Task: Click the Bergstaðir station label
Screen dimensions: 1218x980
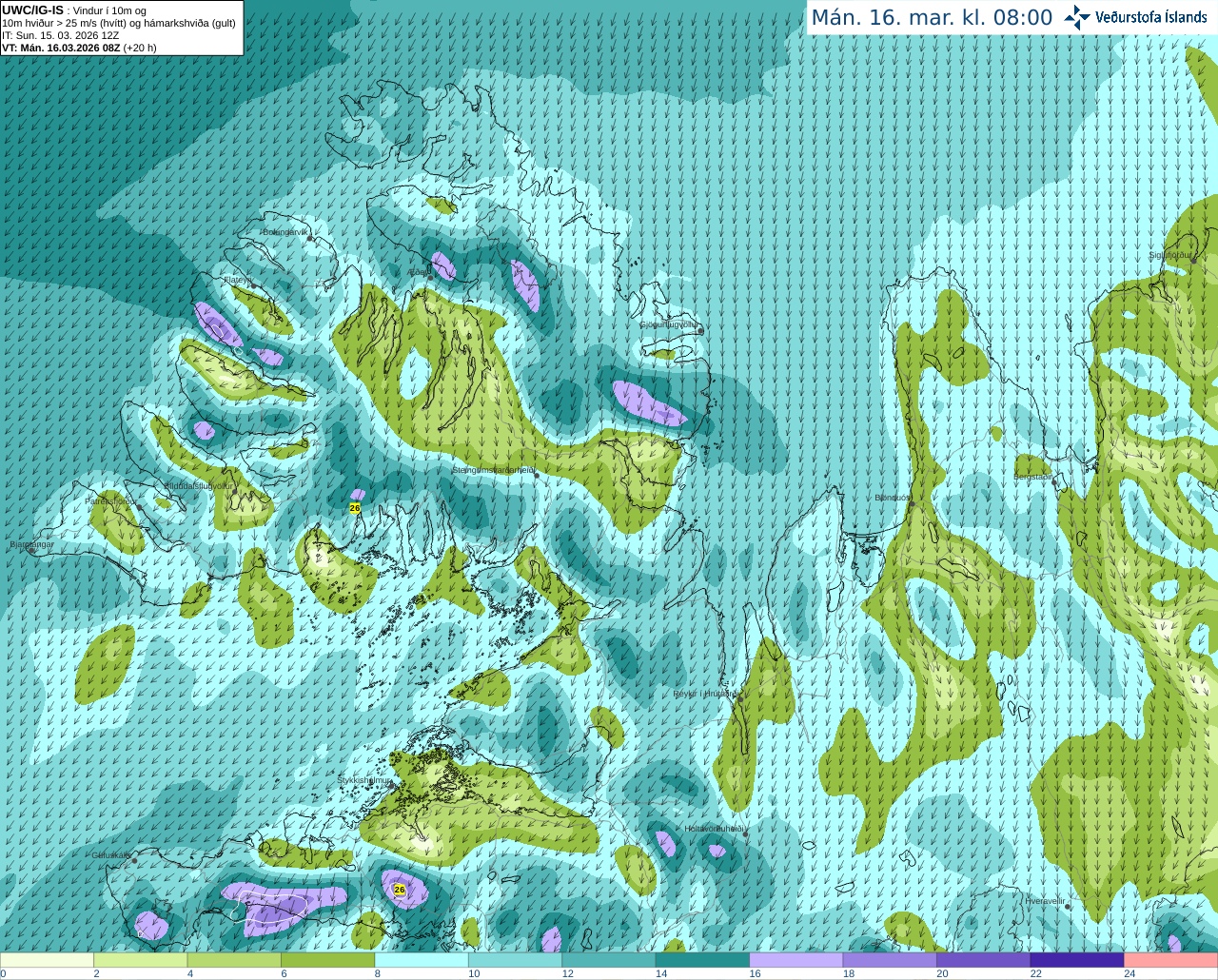Action: click(1032, 476)
